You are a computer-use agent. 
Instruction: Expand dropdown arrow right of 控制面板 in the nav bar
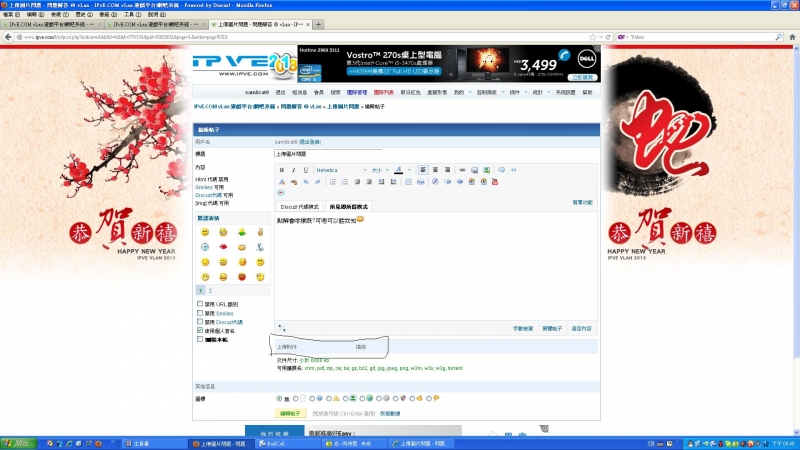point(503,92)
